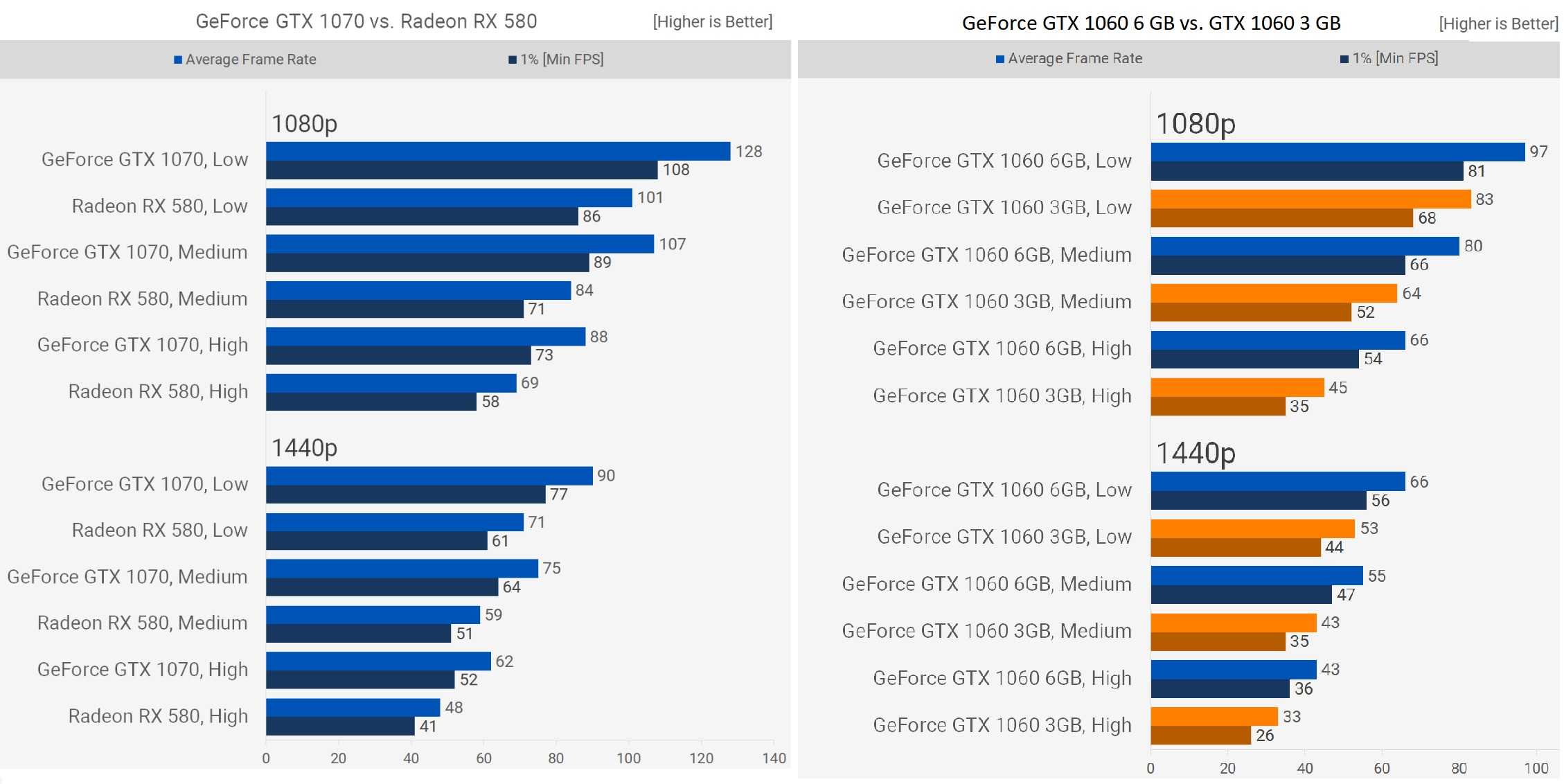The width and height of the screenshot is (1564, 784).
Task: Click the right chart's '[Higher is Better]' note
Action: pos(1498,24)
